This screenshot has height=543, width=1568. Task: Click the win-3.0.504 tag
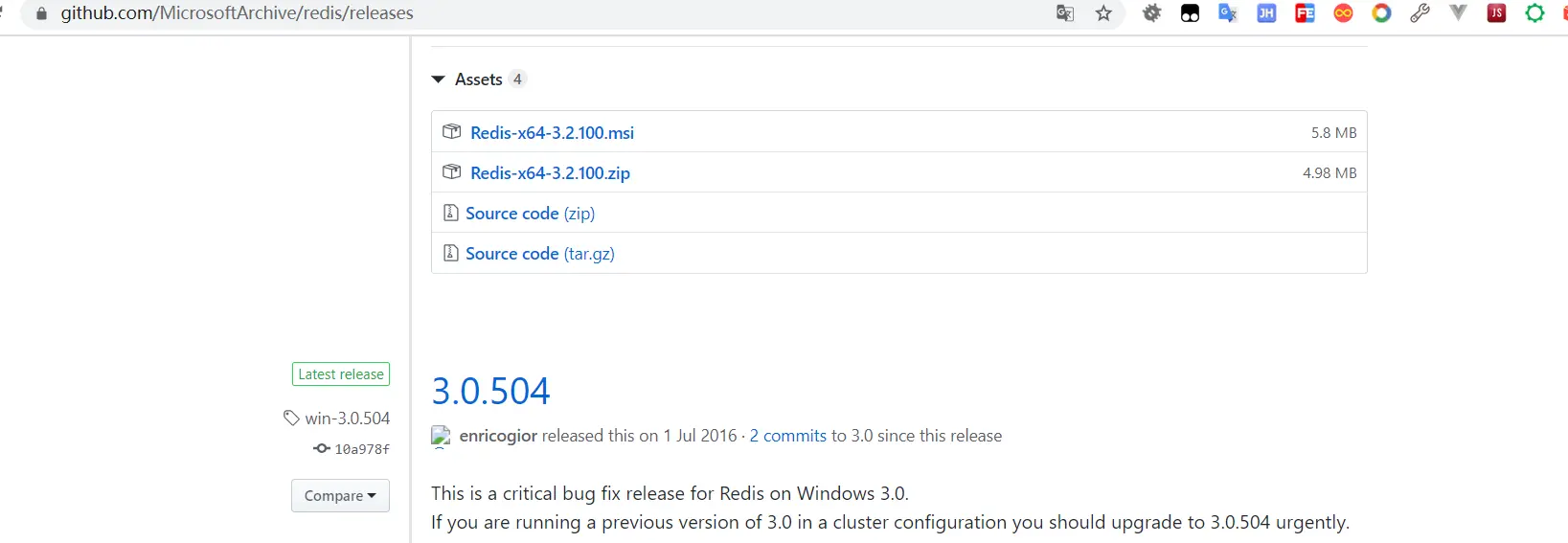coord(347,419)
